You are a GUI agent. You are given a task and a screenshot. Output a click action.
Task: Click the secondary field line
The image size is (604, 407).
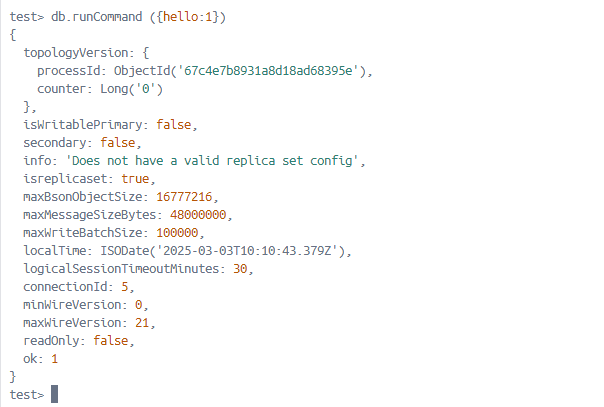click(x=80, y=143)
